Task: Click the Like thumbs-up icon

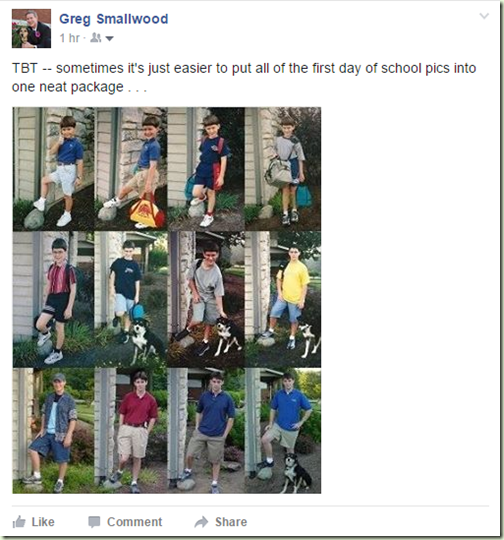Action: coord(19,522)
